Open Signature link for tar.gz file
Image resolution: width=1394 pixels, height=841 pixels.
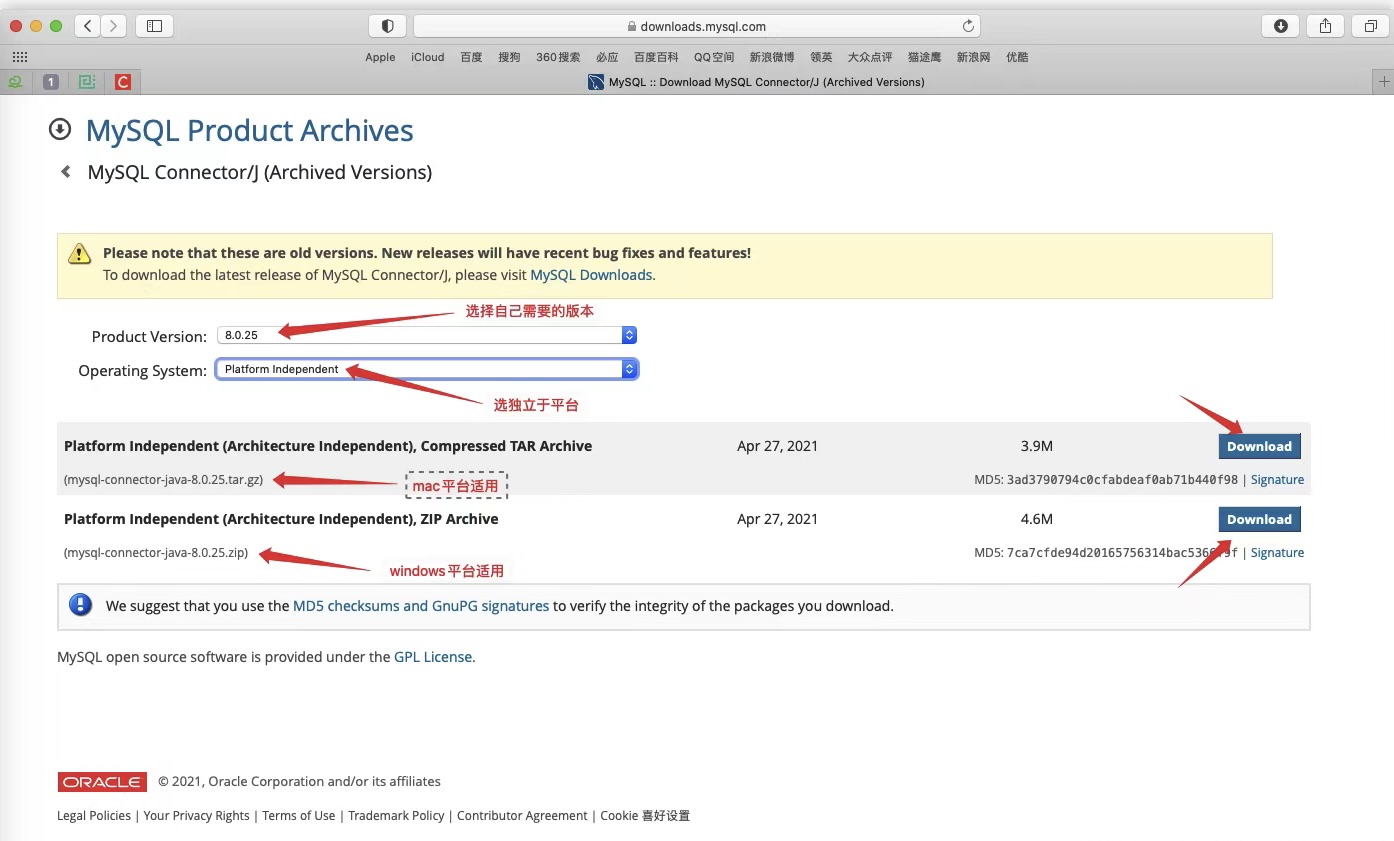point(1277,480)
